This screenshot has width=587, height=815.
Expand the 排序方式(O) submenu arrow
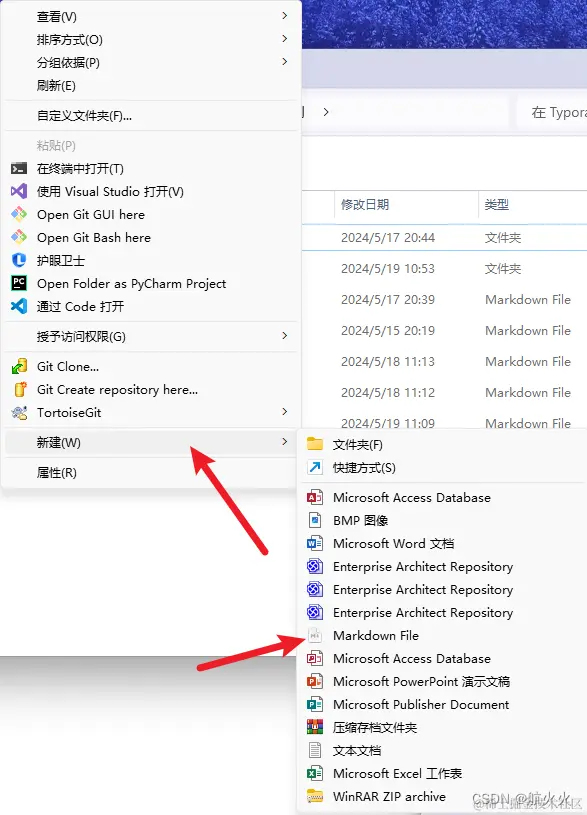click(284, 39)
